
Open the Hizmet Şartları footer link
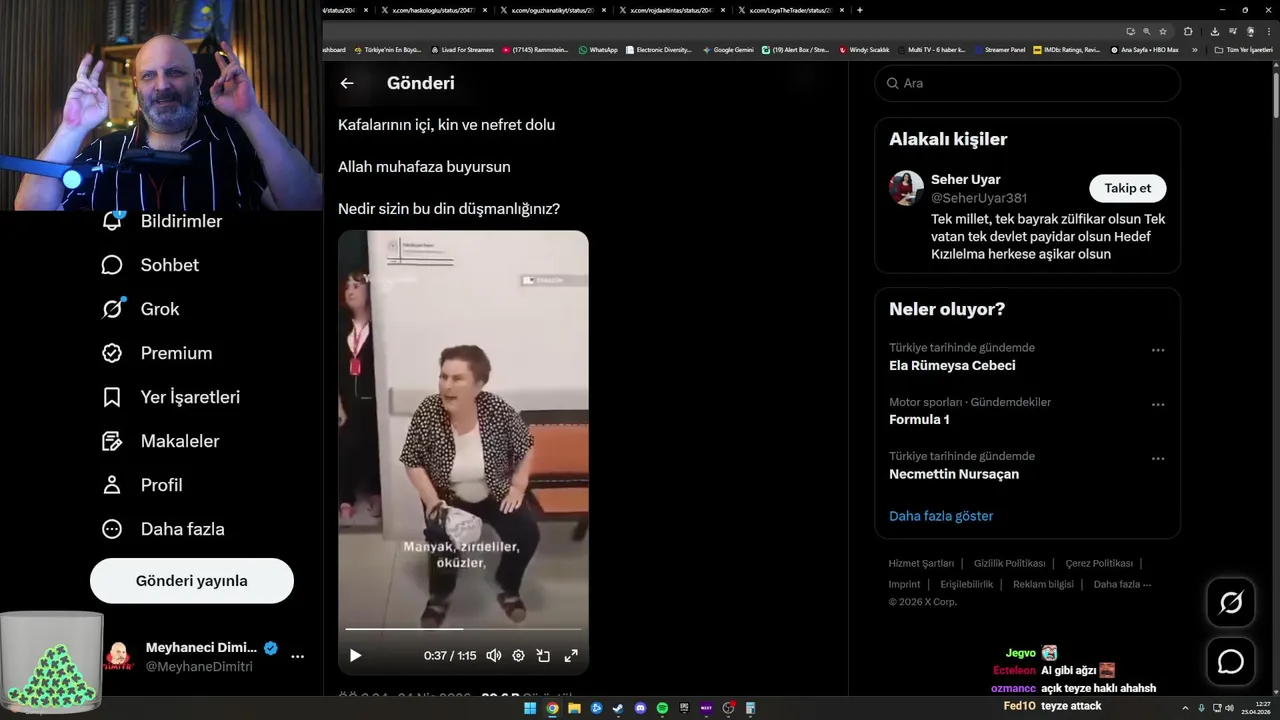(921, 563)
